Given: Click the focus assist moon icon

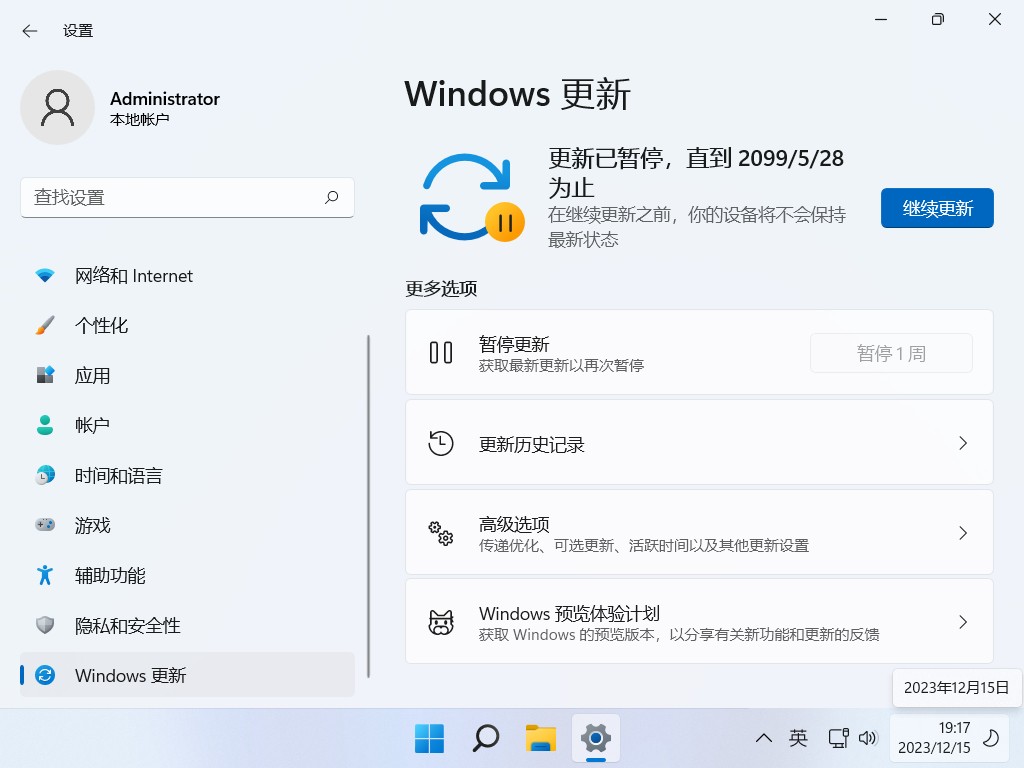Looking at the screenshot, I should coord(991,738).
